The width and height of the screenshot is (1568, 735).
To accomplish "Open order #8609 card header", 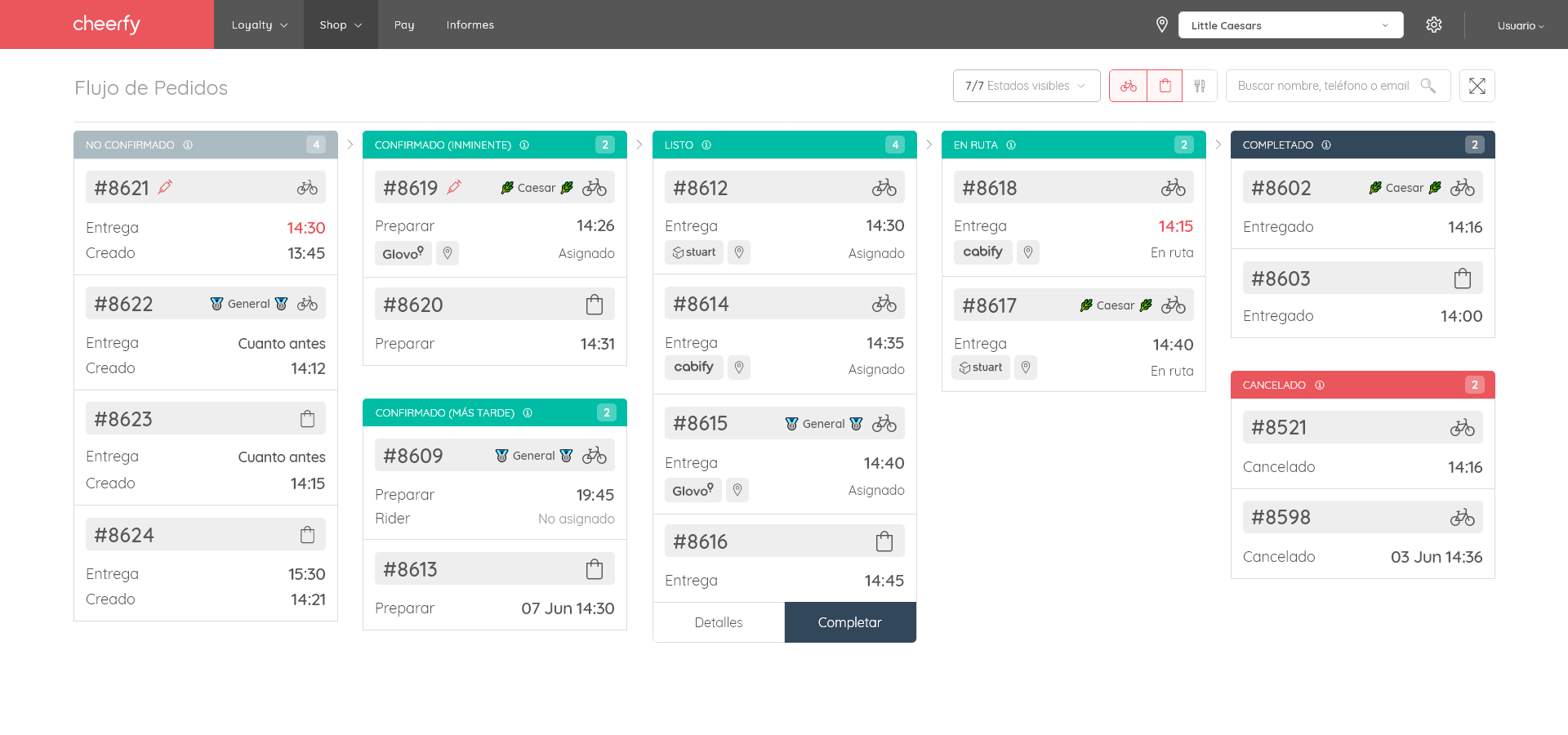I will (x=495, y=455).
